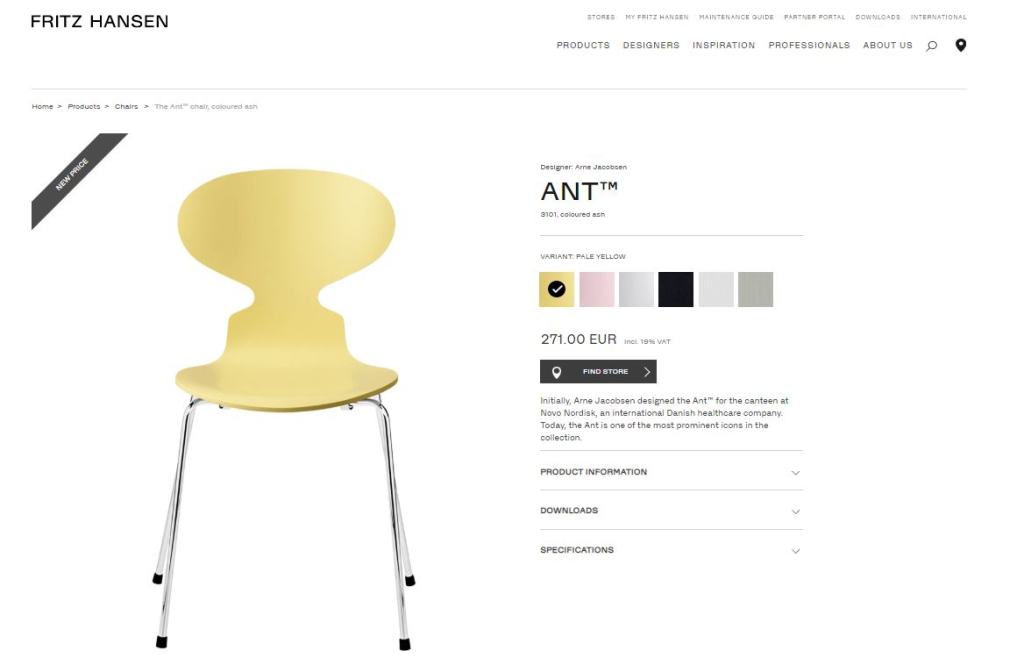Screen dimensions: 1024x672
Task: Choose the pink colour variant
Action: 596,289
